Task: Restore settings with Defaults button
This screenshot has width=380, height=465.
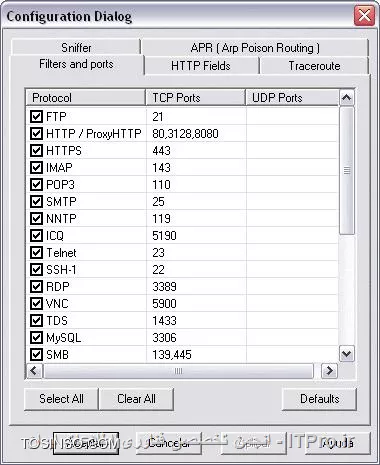Action: tap(319, 399)
